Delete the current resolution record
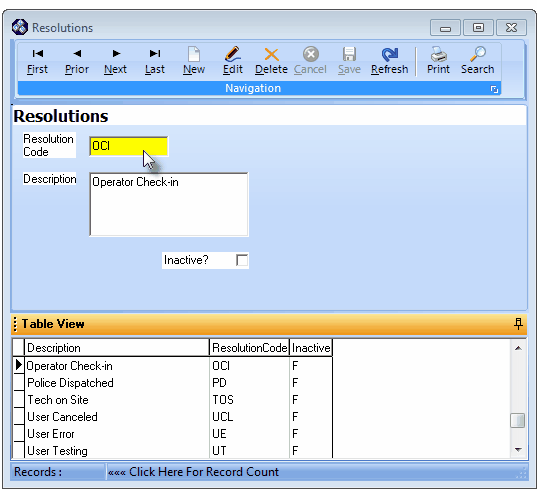Viewport: 537px width, 489px height. coord(271,61)
